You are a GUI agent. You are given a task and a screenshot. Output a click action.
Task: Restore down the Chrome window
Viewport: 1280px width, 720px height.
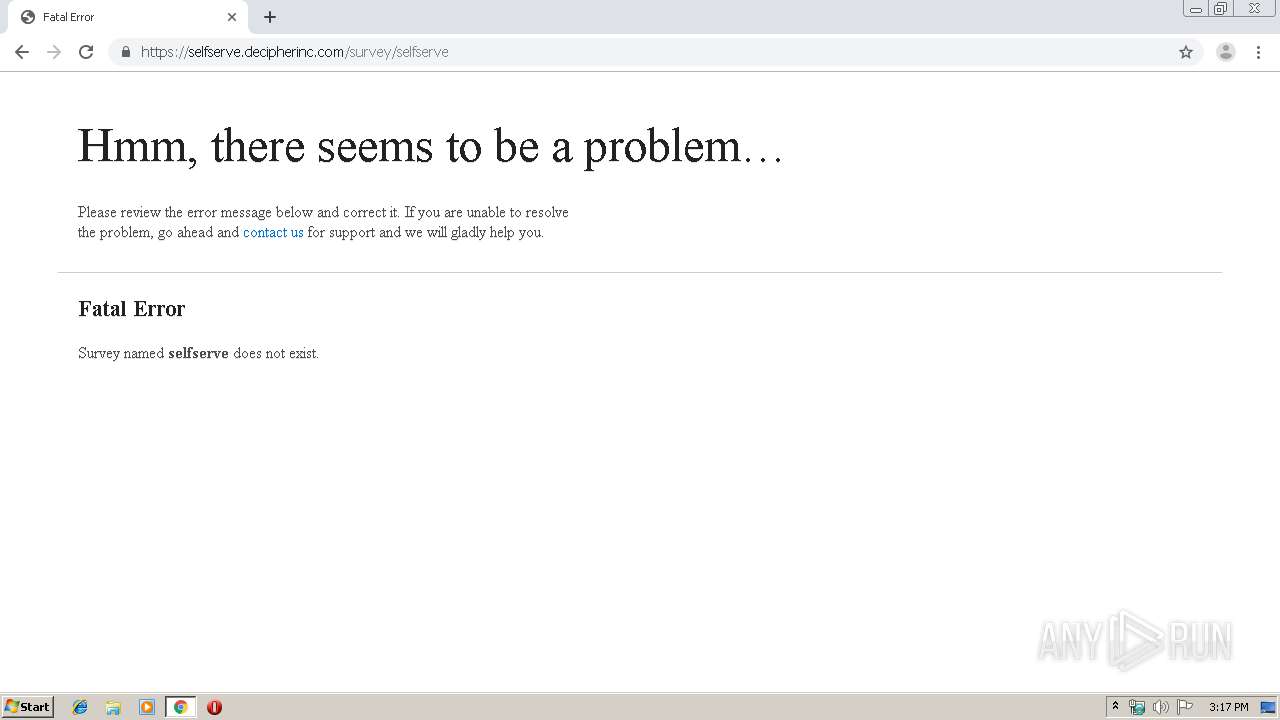click(1221, 9)
